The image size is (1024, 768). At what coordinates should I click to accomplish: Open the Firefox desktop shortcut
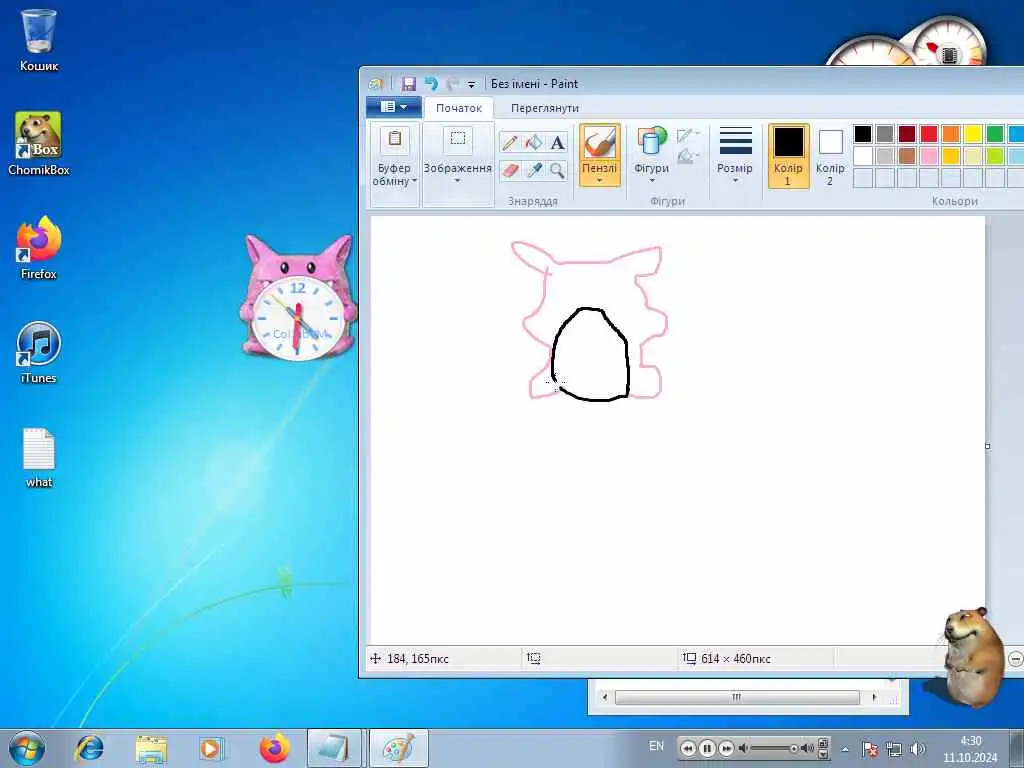click(39, 248)
